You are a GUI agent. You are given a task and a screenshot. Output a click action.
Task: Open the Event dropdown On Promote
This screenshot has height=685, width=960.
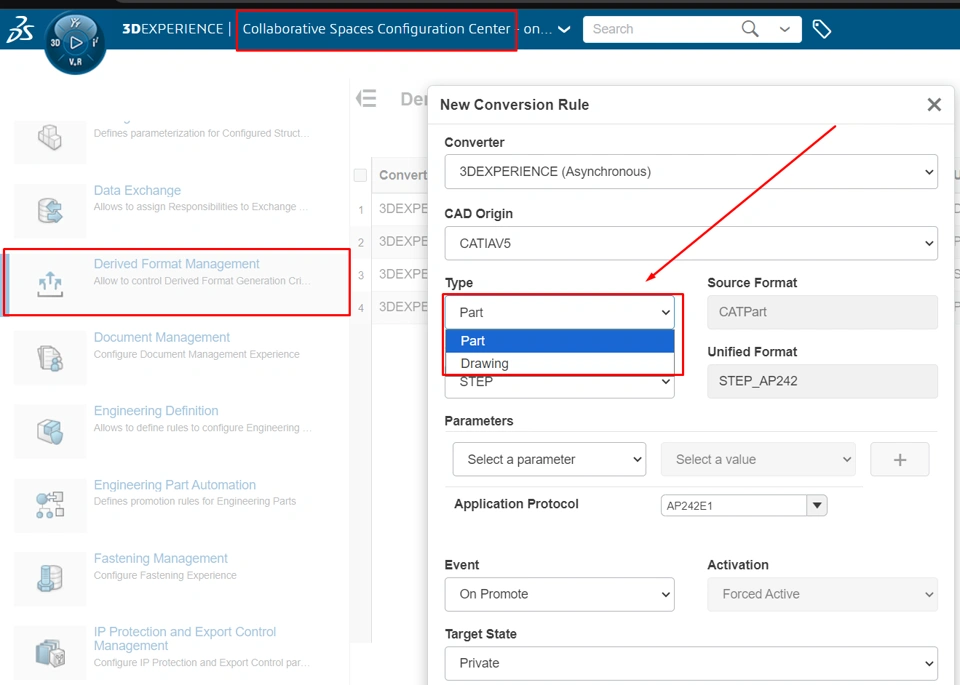560,594
